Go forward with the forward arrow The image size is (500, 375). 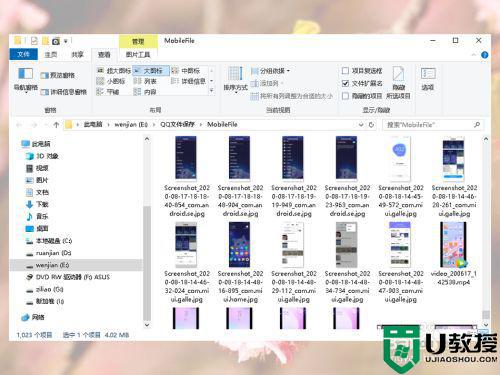coord(34,125)
